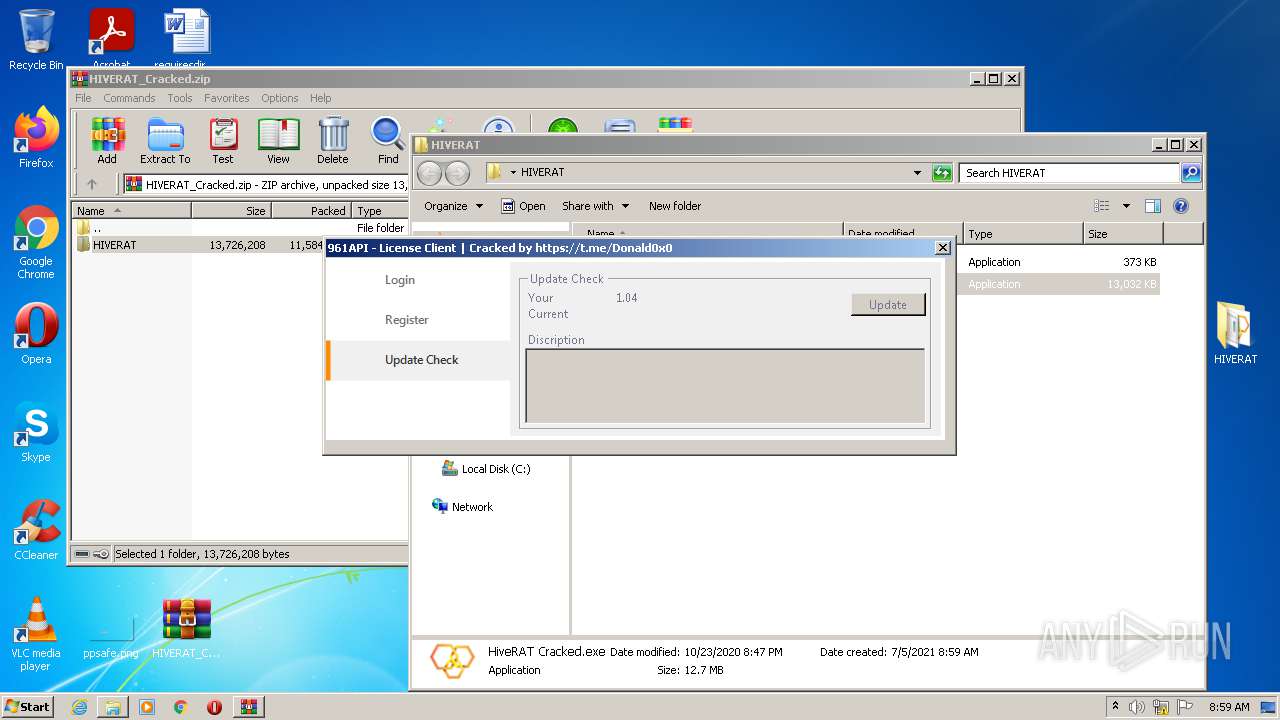Show hidden tray icons arrow

pyautogui.click(x=1115, y=707)
